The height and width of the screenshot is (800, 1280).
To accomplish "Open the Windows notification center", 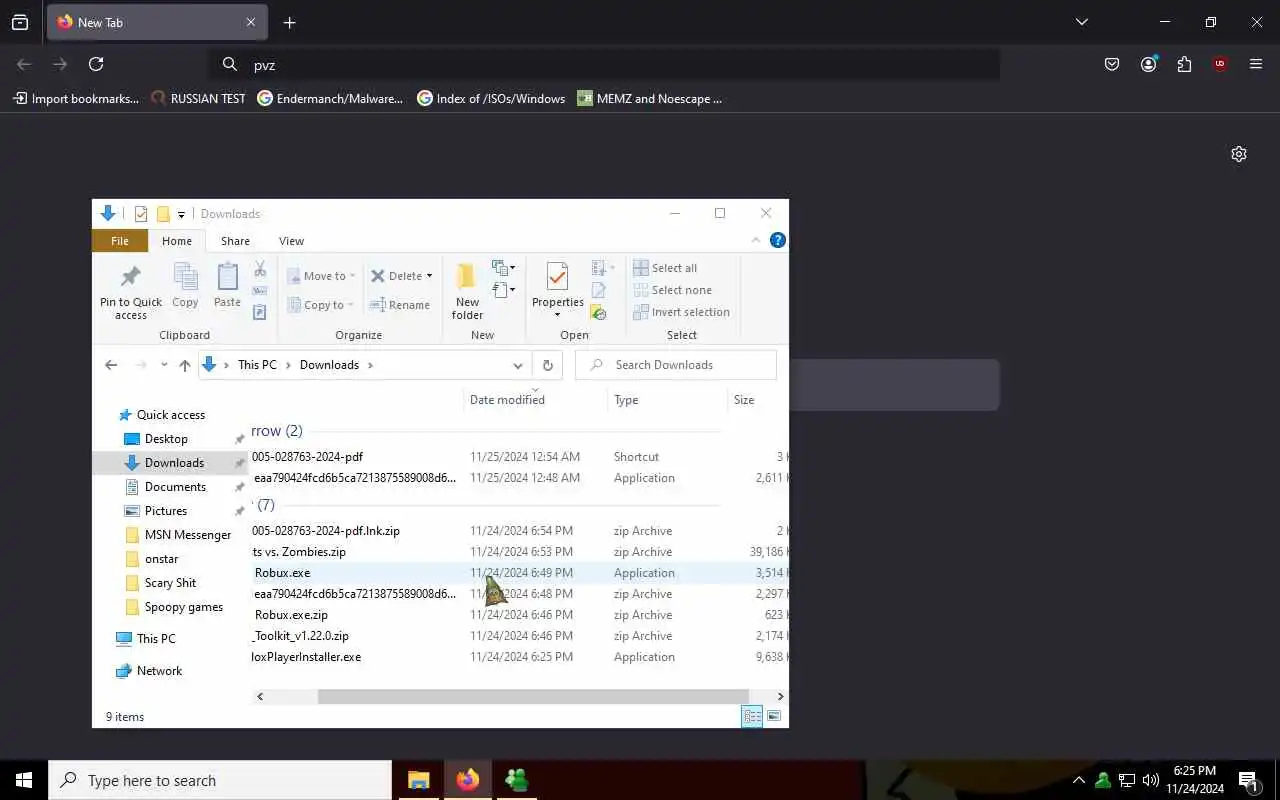I will (1249, 780).
